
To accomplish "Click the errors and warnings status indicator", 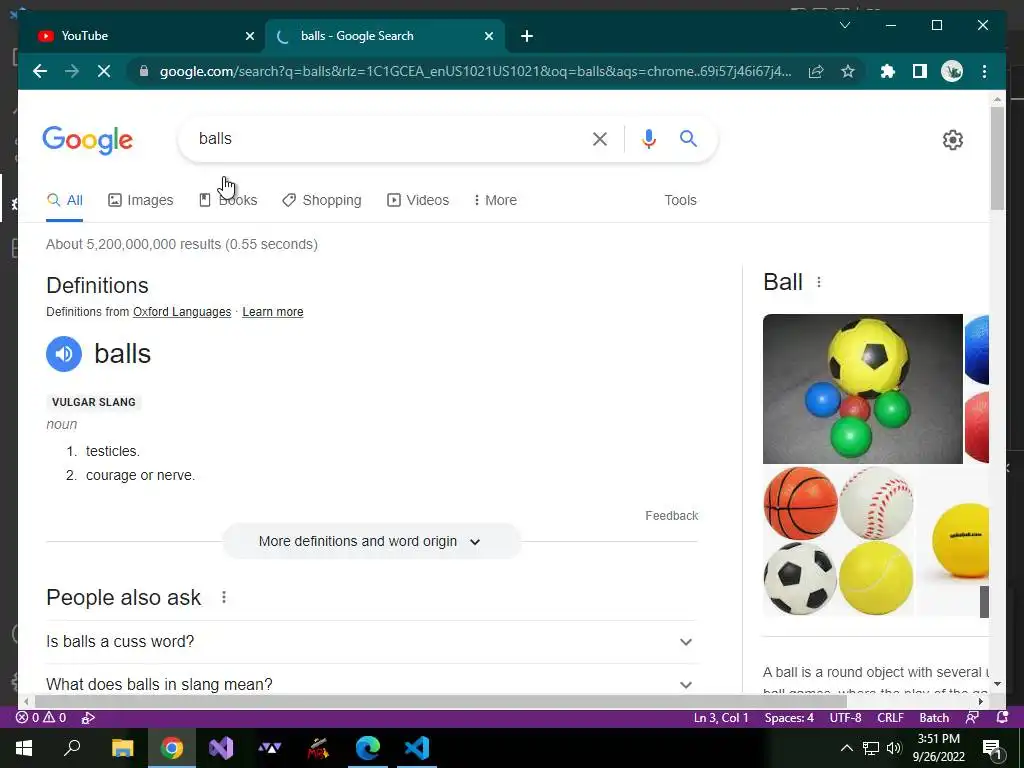I will (x=40, y=718).
